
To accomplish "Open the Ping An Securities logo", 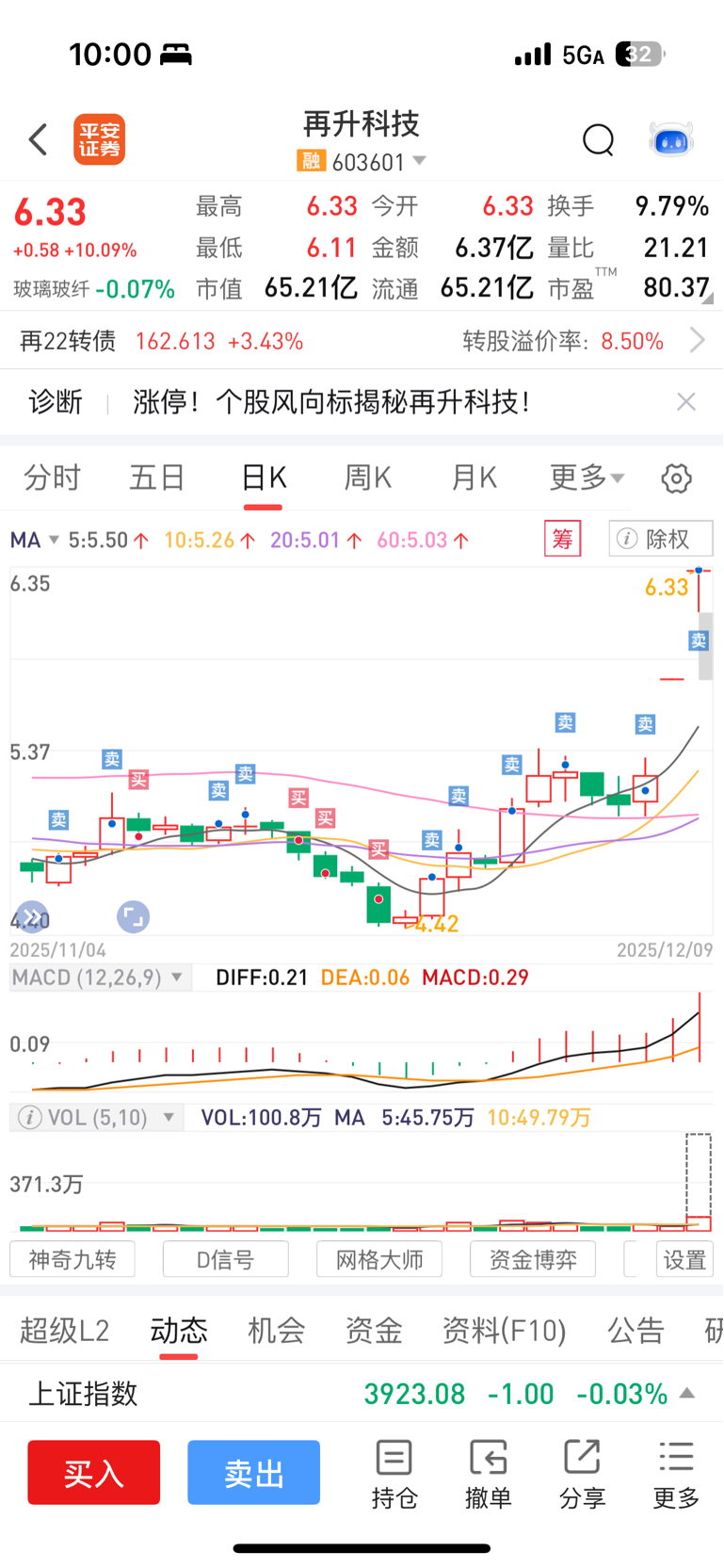I will point(100,139).
